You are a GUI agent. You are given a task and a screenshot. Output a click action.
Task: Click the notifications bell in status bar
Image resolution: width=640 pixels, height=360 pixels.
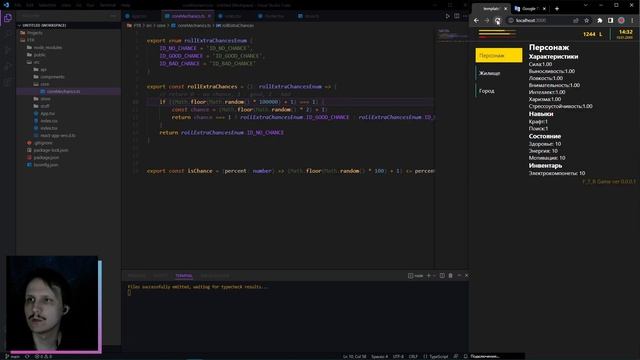coord(466,356)
